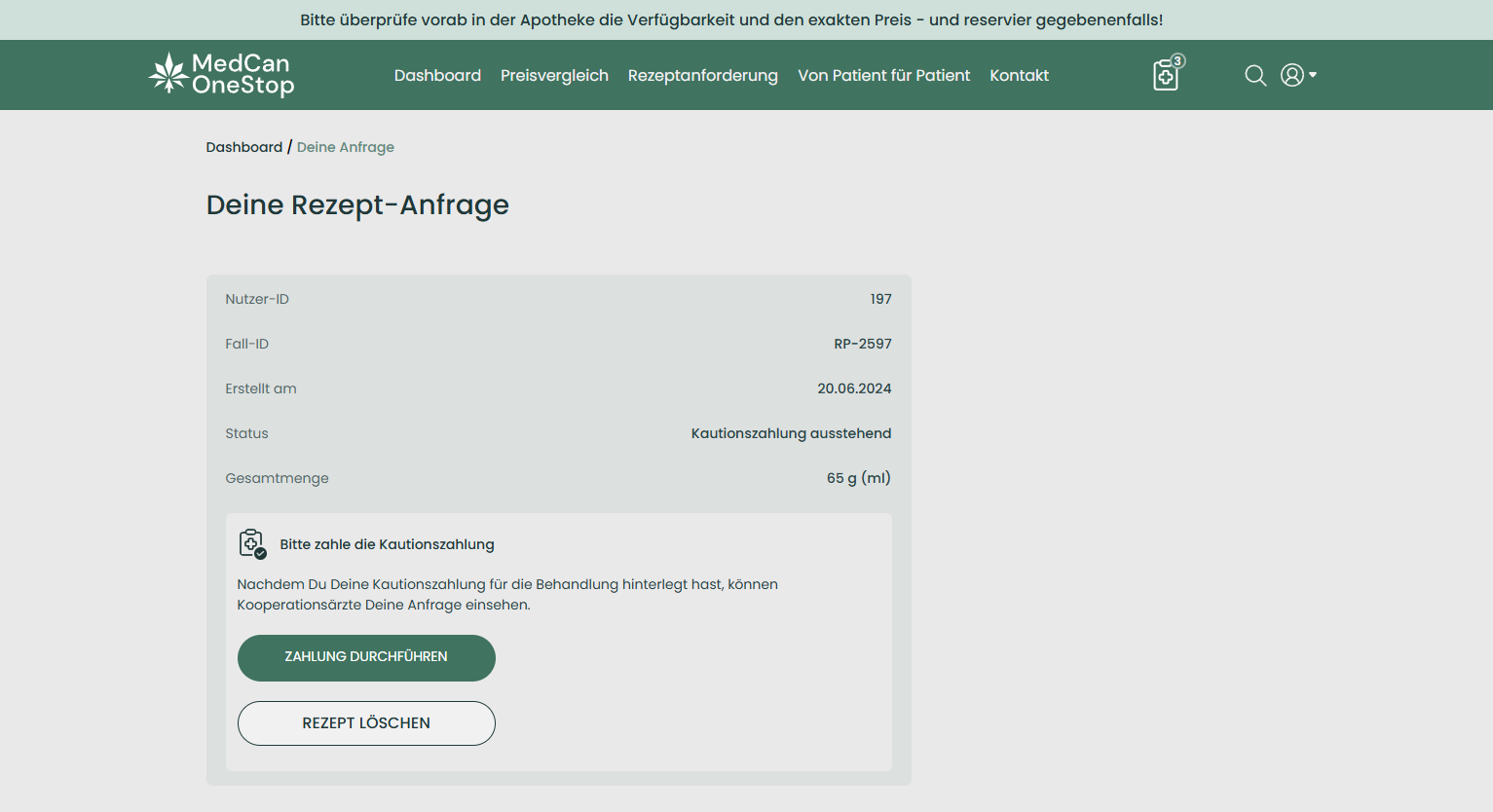Click the Deine Rezept-Anfrage heading
Viewport: 1493px width, 812px height.
(357, 204)
